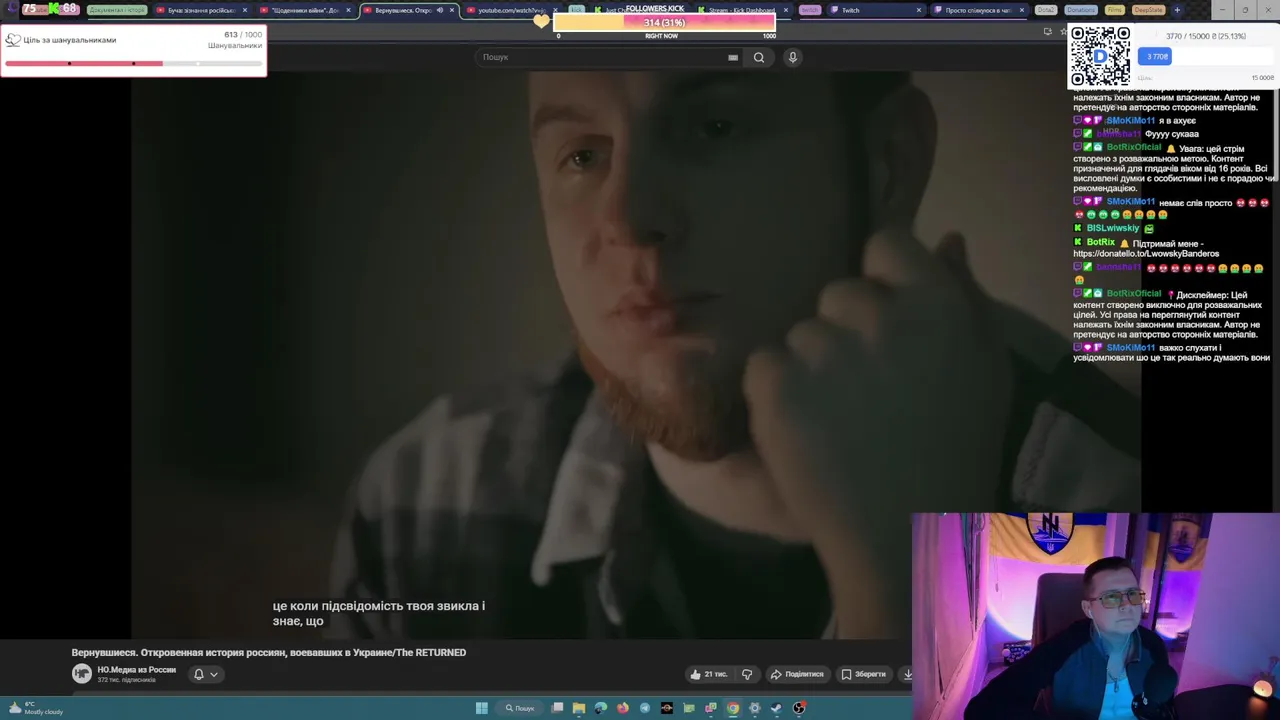Dislike the video with thumbs down
The image size is (1280, 720).
coord(747,674)
